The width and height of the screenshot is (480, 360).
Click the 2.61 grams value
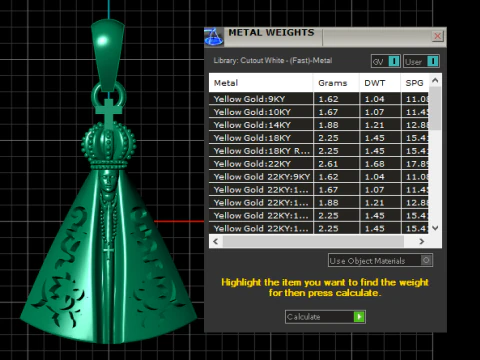click(x=328, y=164)
